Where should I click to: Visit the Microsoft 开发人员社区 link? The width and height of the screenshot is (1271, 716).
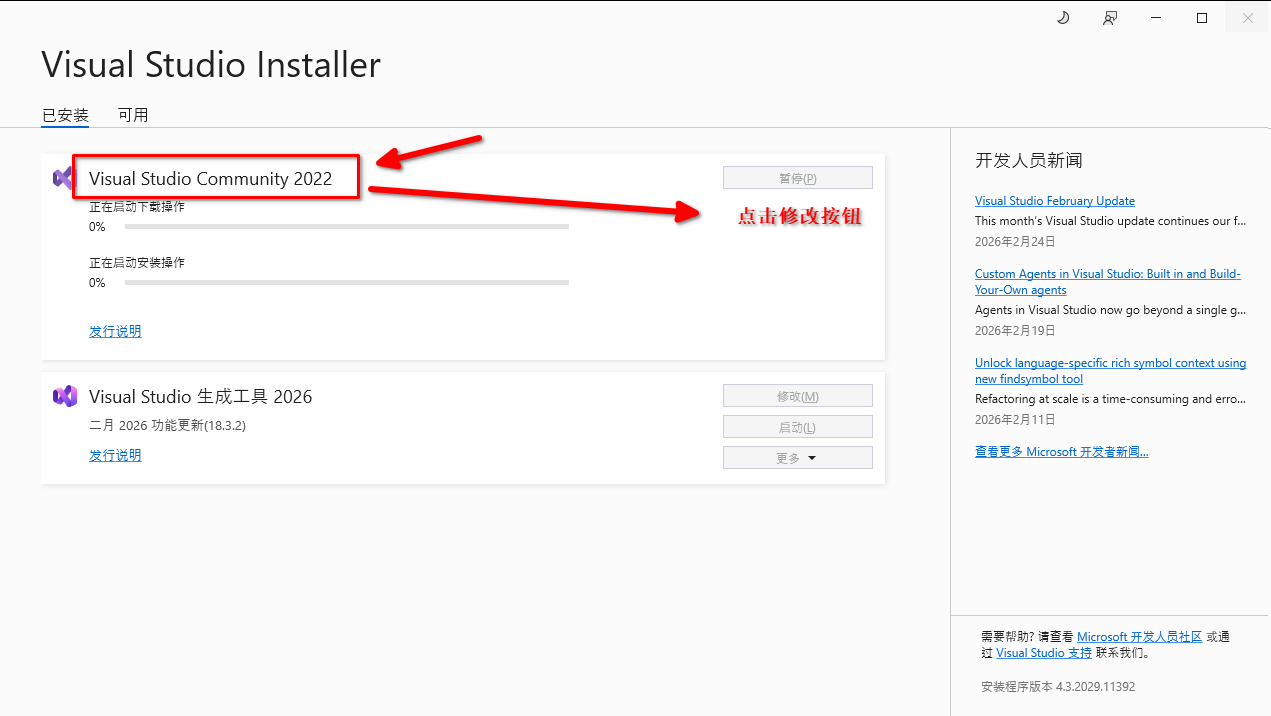[1139, 637]
